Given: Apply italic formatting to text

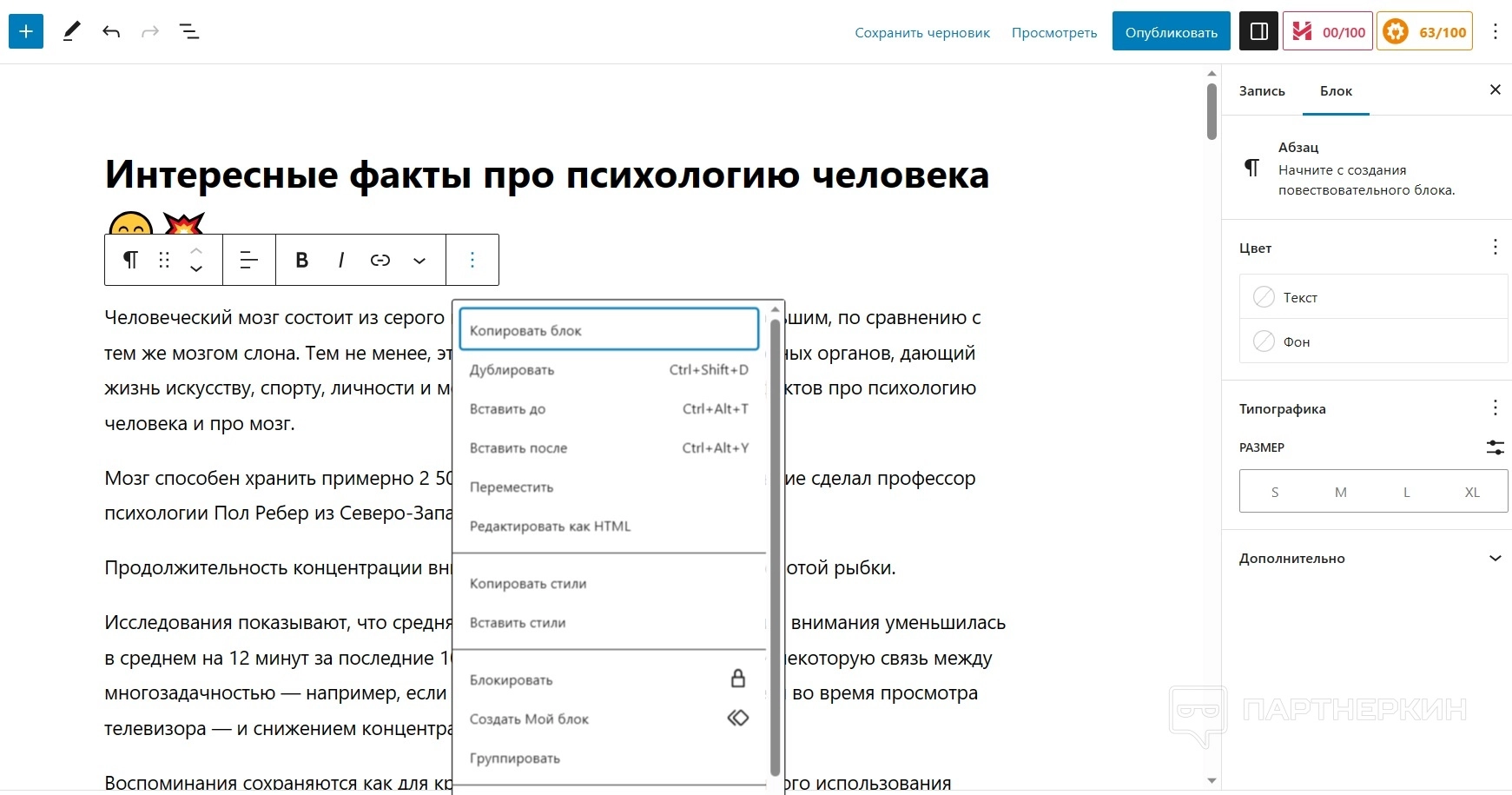Looking at the screenshot, I should click(x=341, y=260).
